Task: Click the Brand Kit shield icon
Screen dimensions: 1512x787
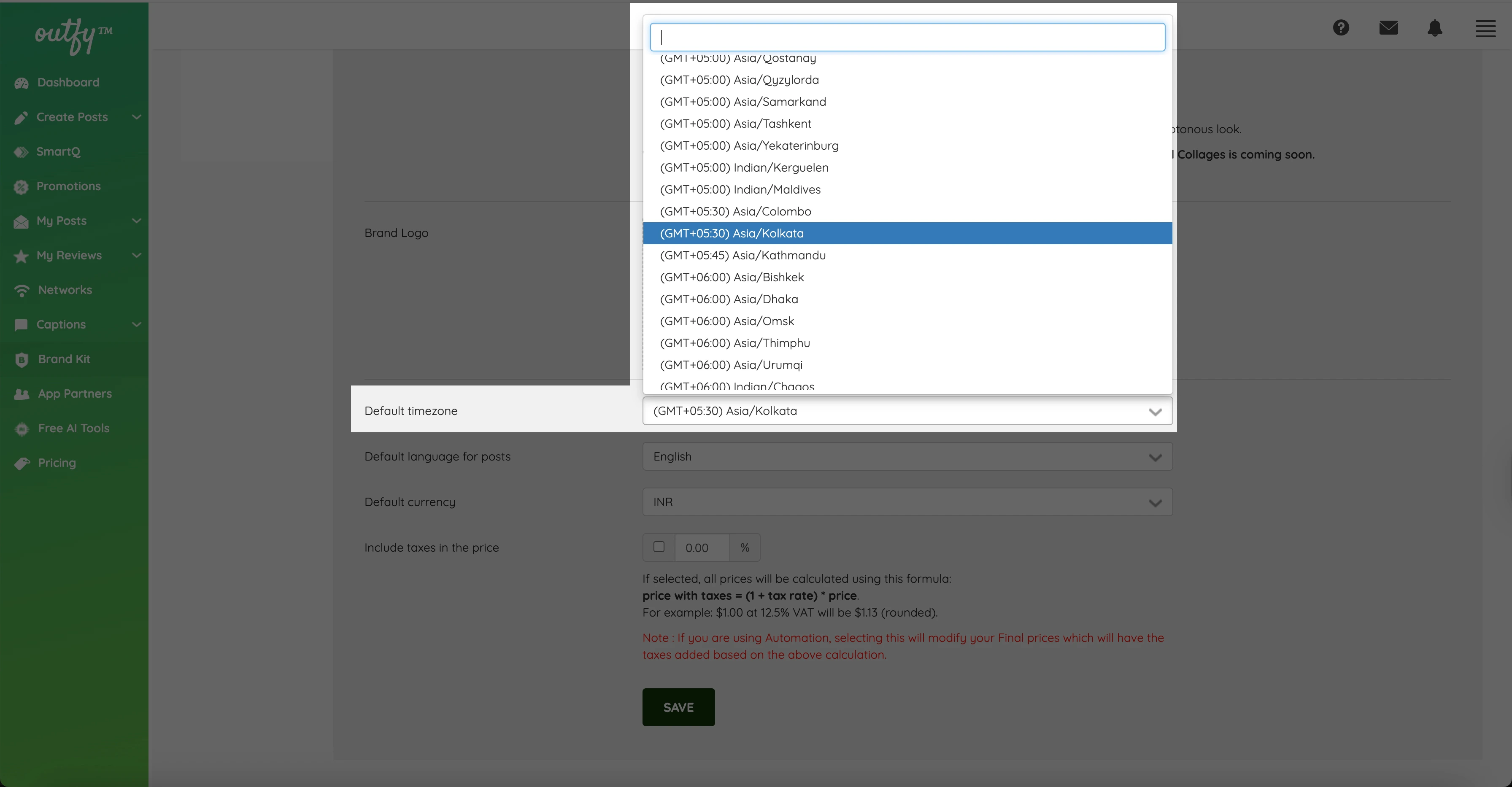Action: tap(22, 360)
